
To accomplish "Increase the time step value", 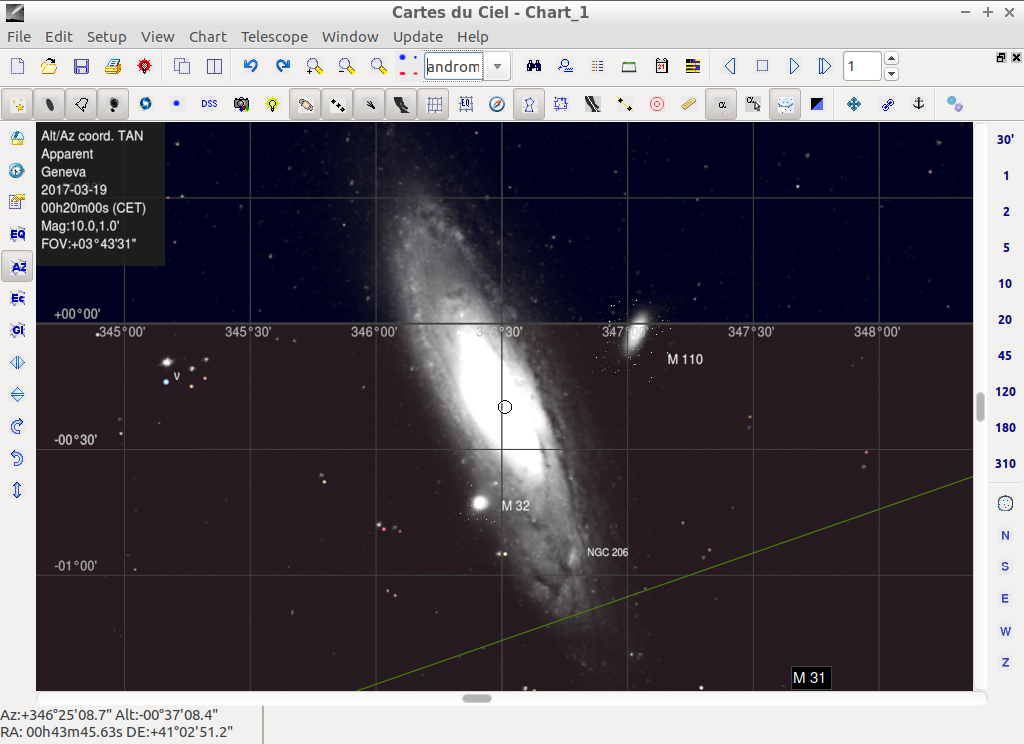I will [891, 59].
